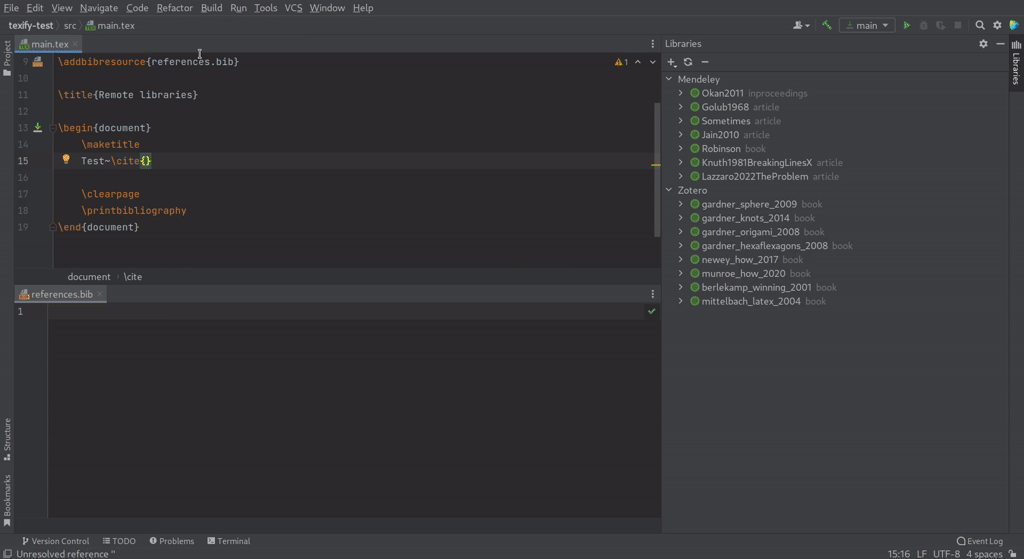Switch to the references.bib tab

pos(61,294)
